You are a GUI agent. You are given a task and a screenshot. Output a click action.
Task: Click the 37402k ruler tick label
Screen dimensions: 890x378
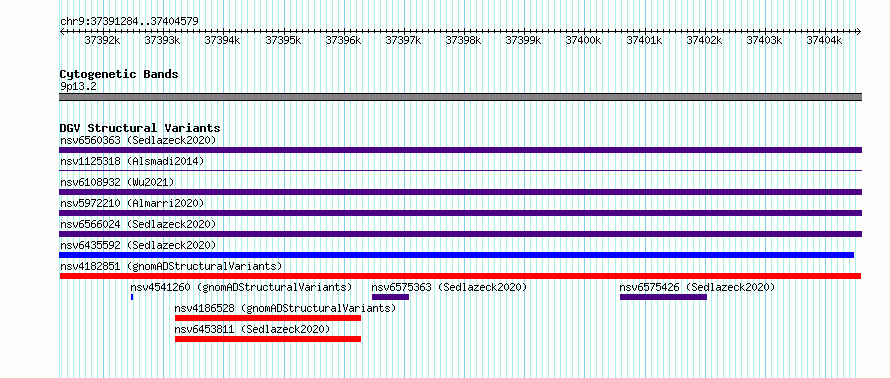tap(704, 40)
